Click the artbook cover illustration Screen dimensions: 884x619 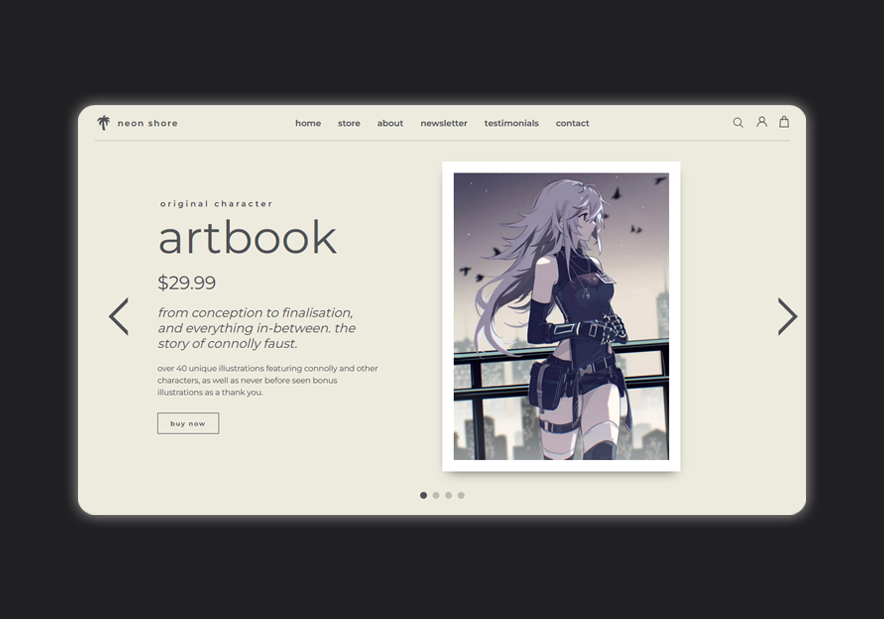561,316
